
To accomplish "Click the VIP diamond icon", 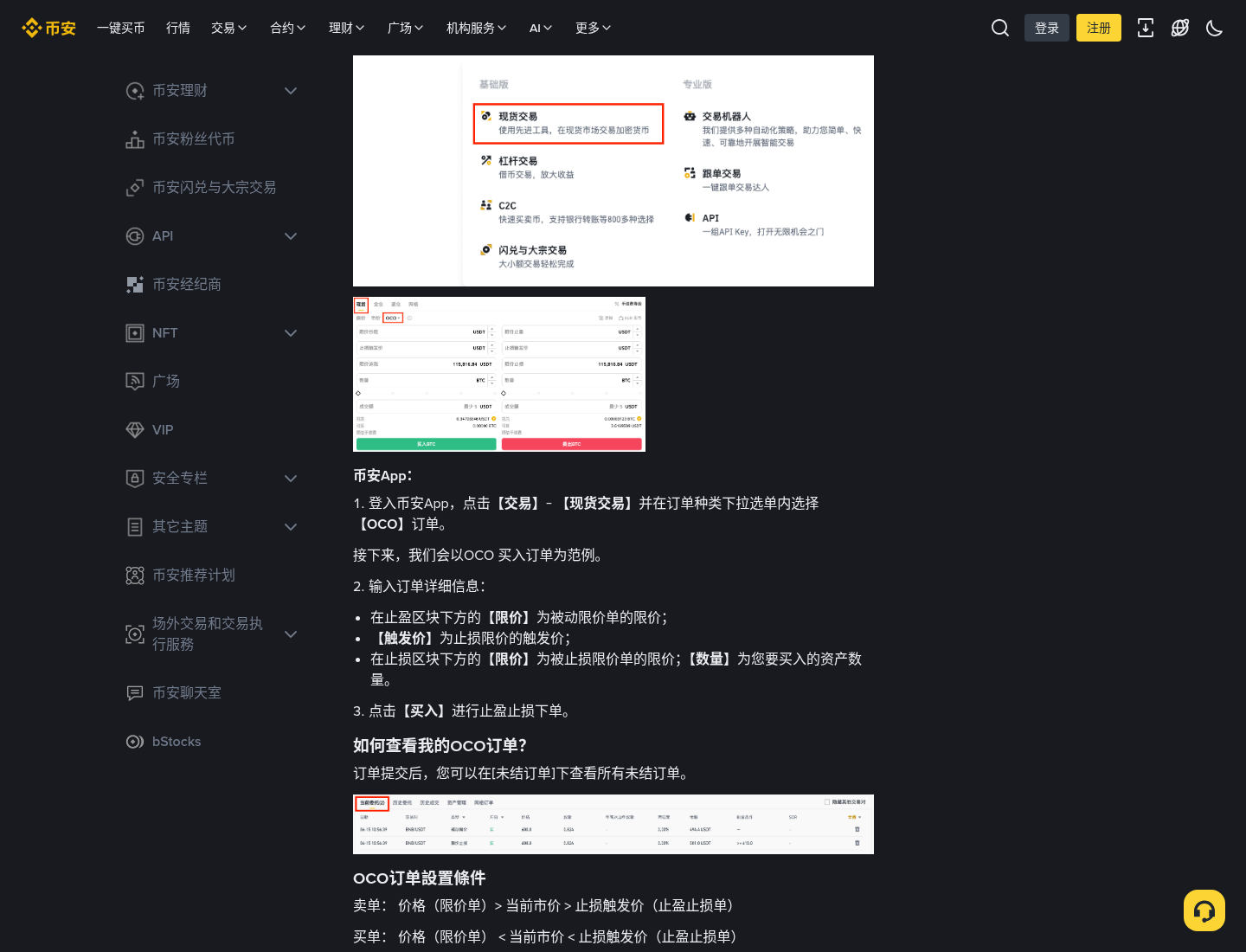I will pos(135,430).
